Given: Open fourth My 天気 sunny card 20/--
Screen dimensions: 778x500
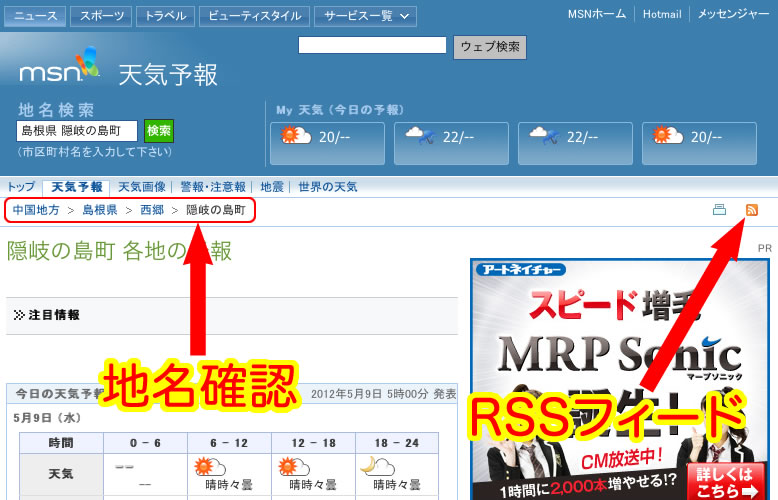Looking at the screenshot, I should point(699,143).
